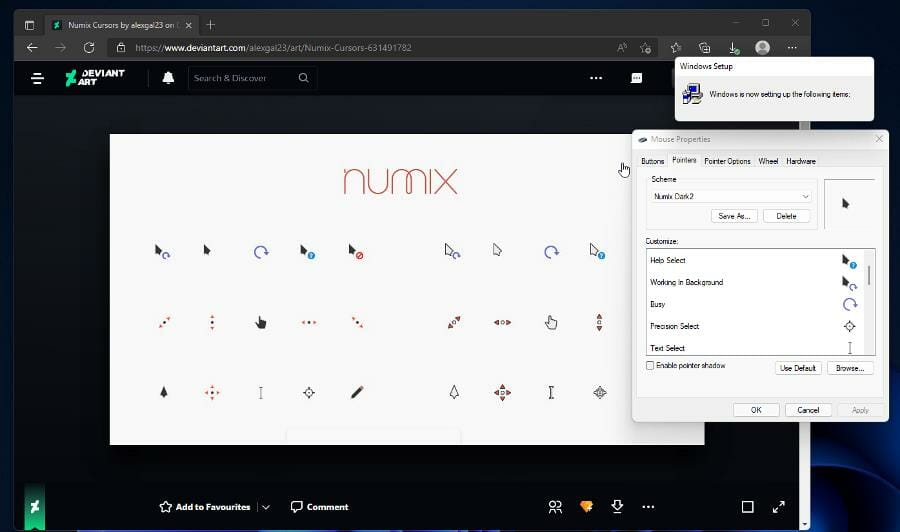Click the Browse... button

pos(850,368)
